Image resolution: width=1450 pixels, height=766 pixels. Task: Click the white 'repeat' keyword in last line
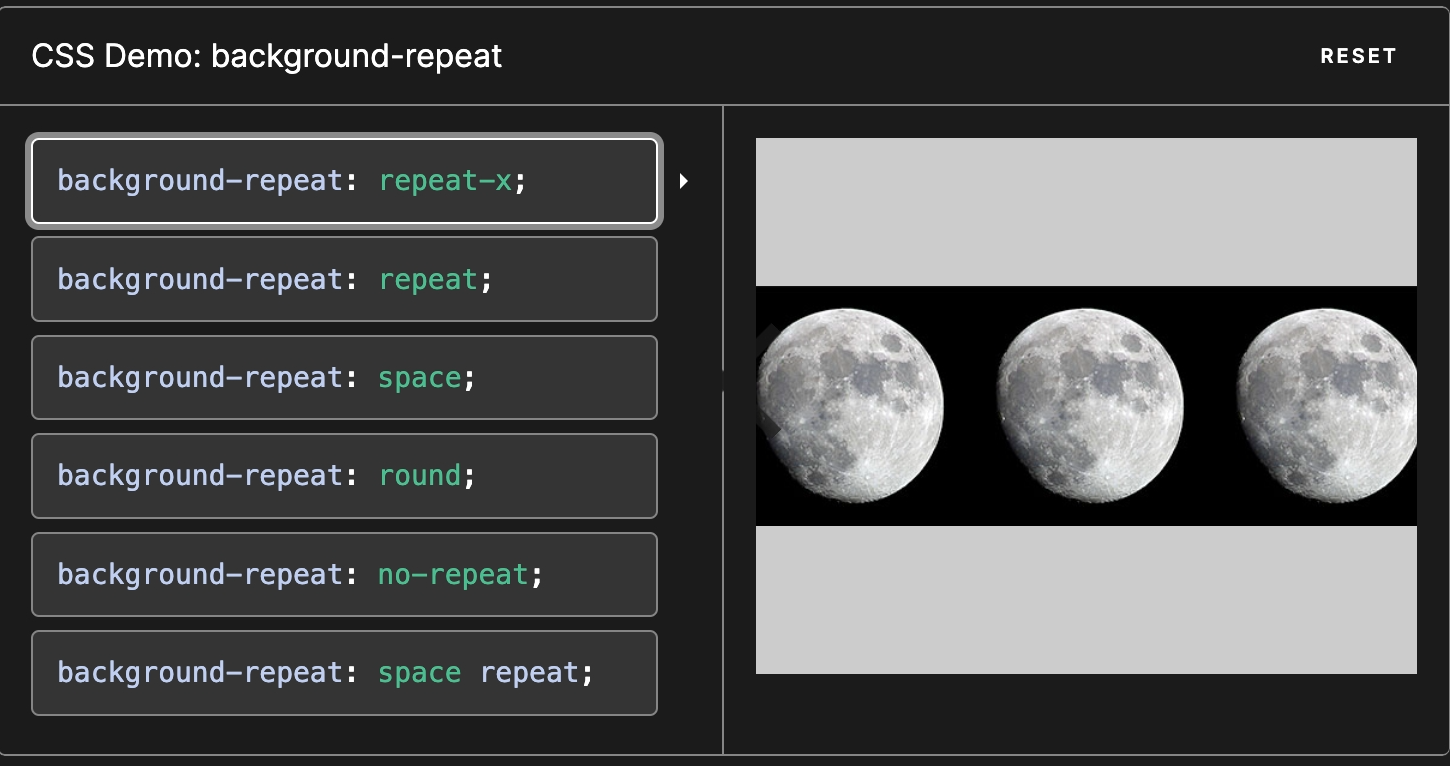[x=529, y=673]
